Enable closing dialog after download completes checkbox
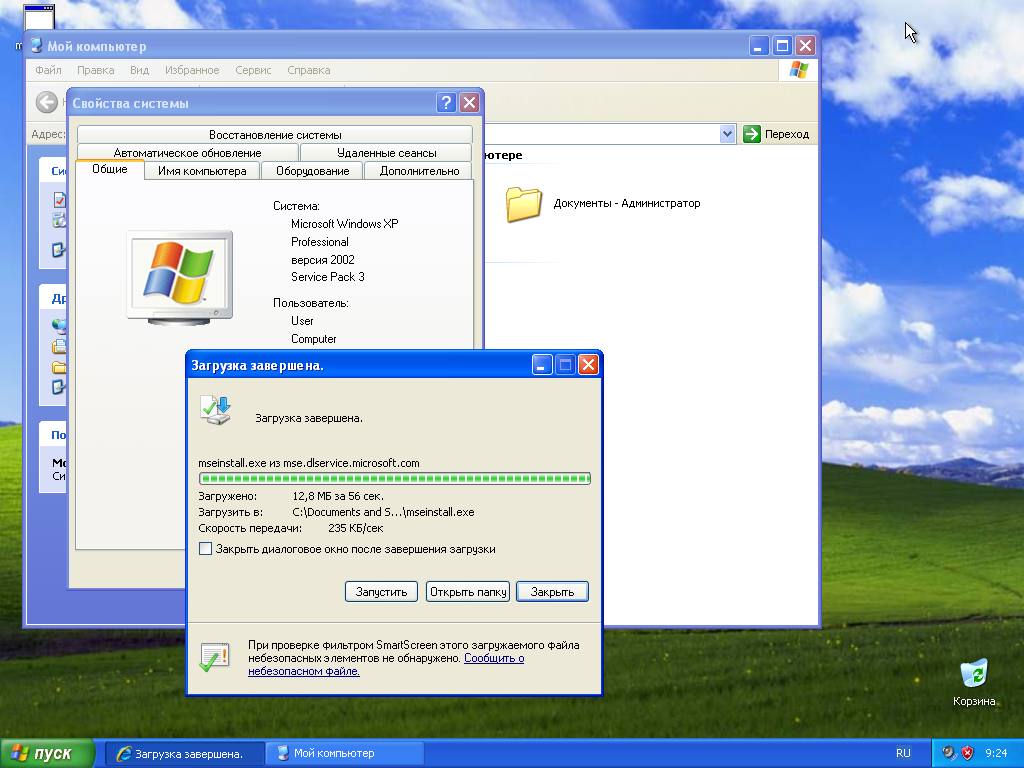The image size is (1024, 768). tap(206, 549)
